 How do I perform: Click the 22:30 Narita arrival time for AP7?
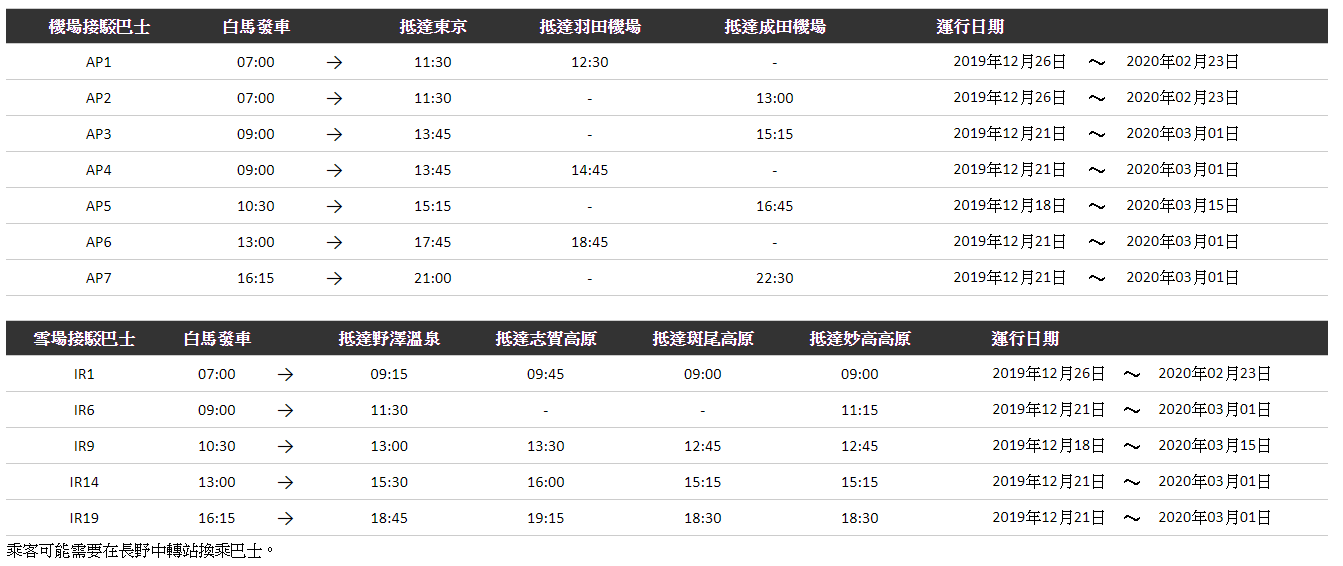click(775, 278)
